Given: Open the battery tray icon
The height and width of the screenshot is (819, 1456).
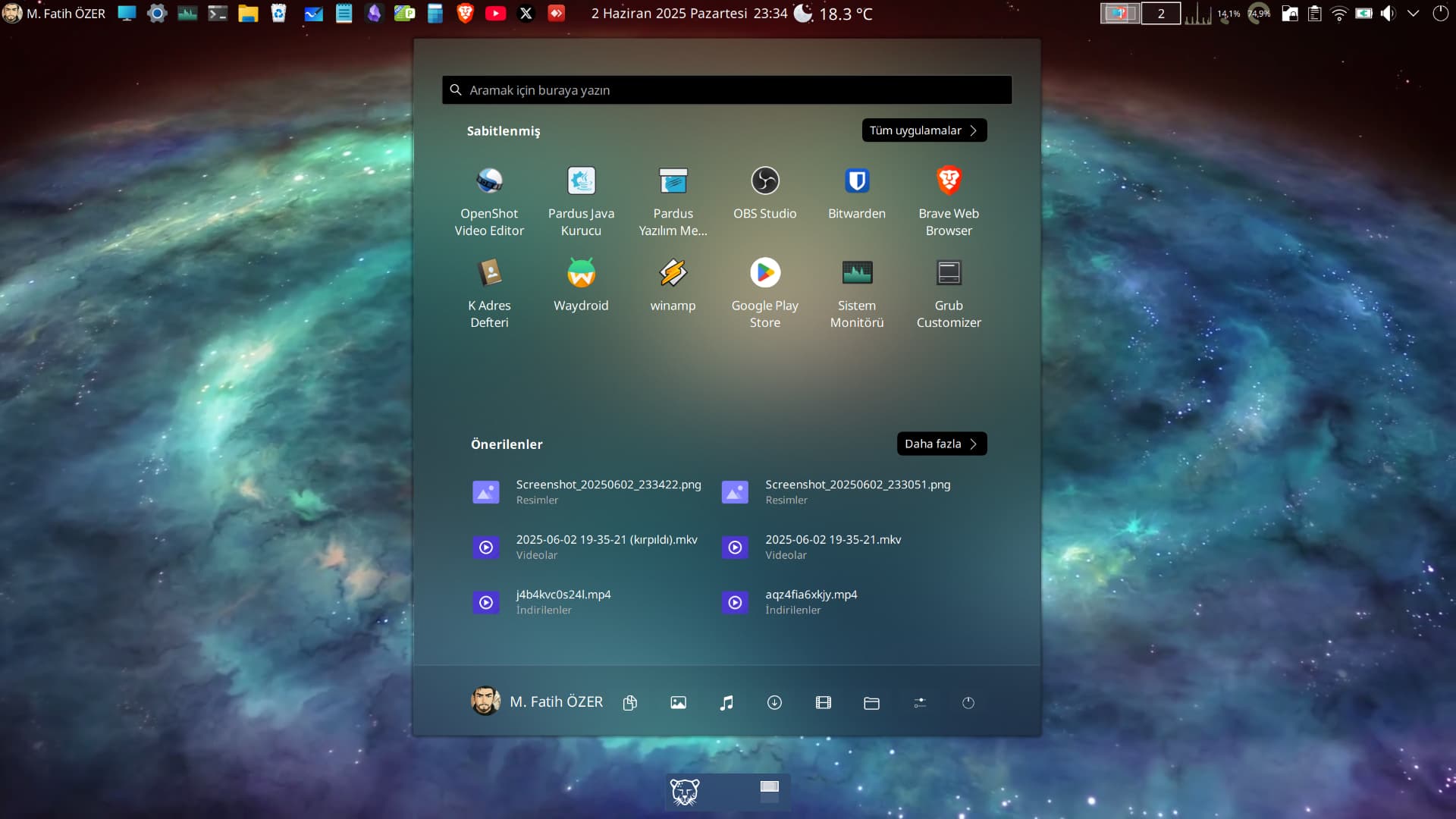Looking at the screenshot, I should [x=1363, y=14].
